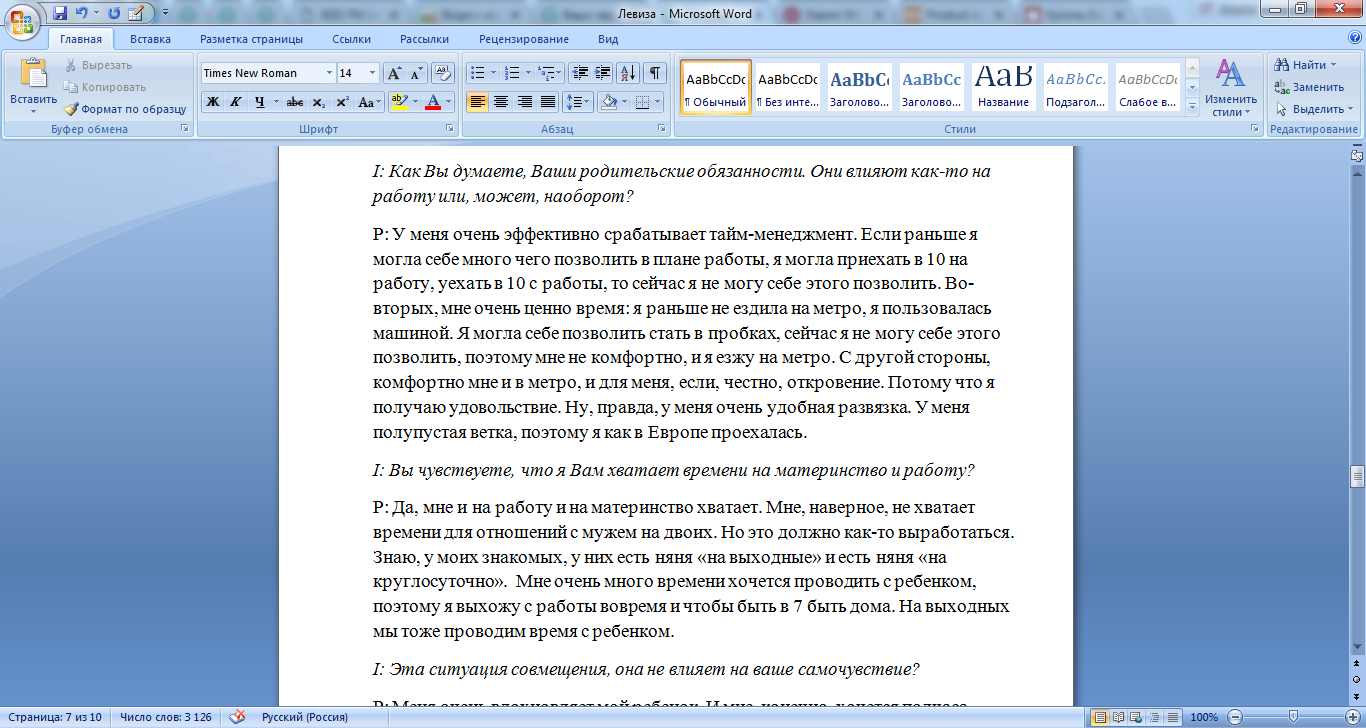The height and width of the screenshot is (728, 1366).
Task: Click Формат по образцу button
Action: (x=125, y=109)
